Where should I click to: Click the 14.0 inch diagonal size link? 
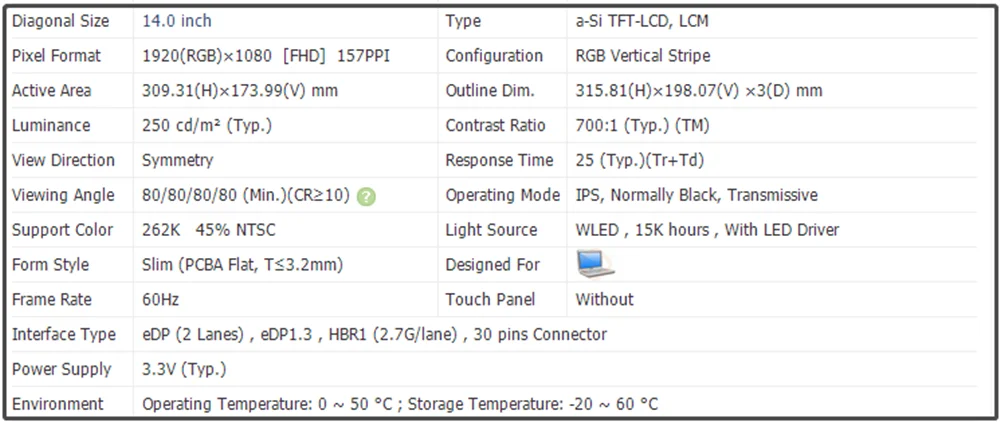(x=177, y=21)
